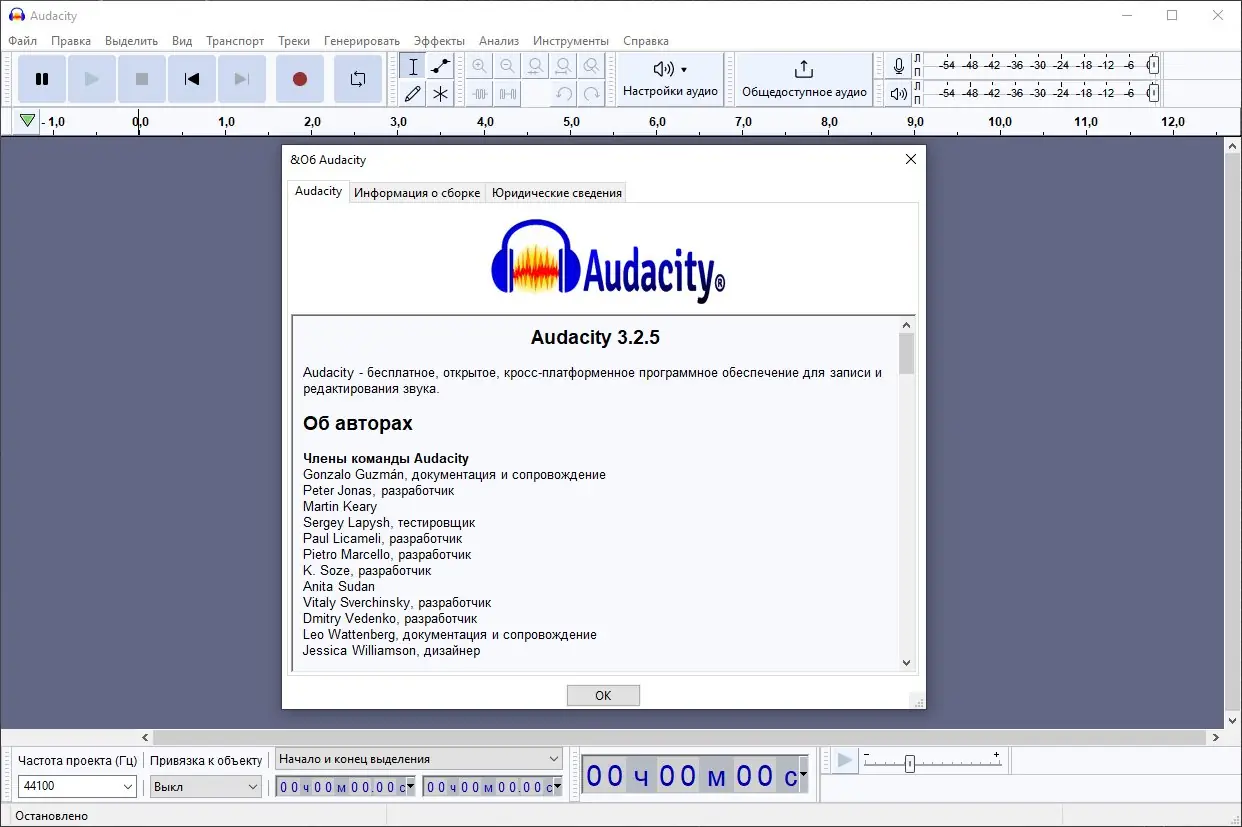Open the Выделить menu
1242x827 pixels.
[131, 41]
